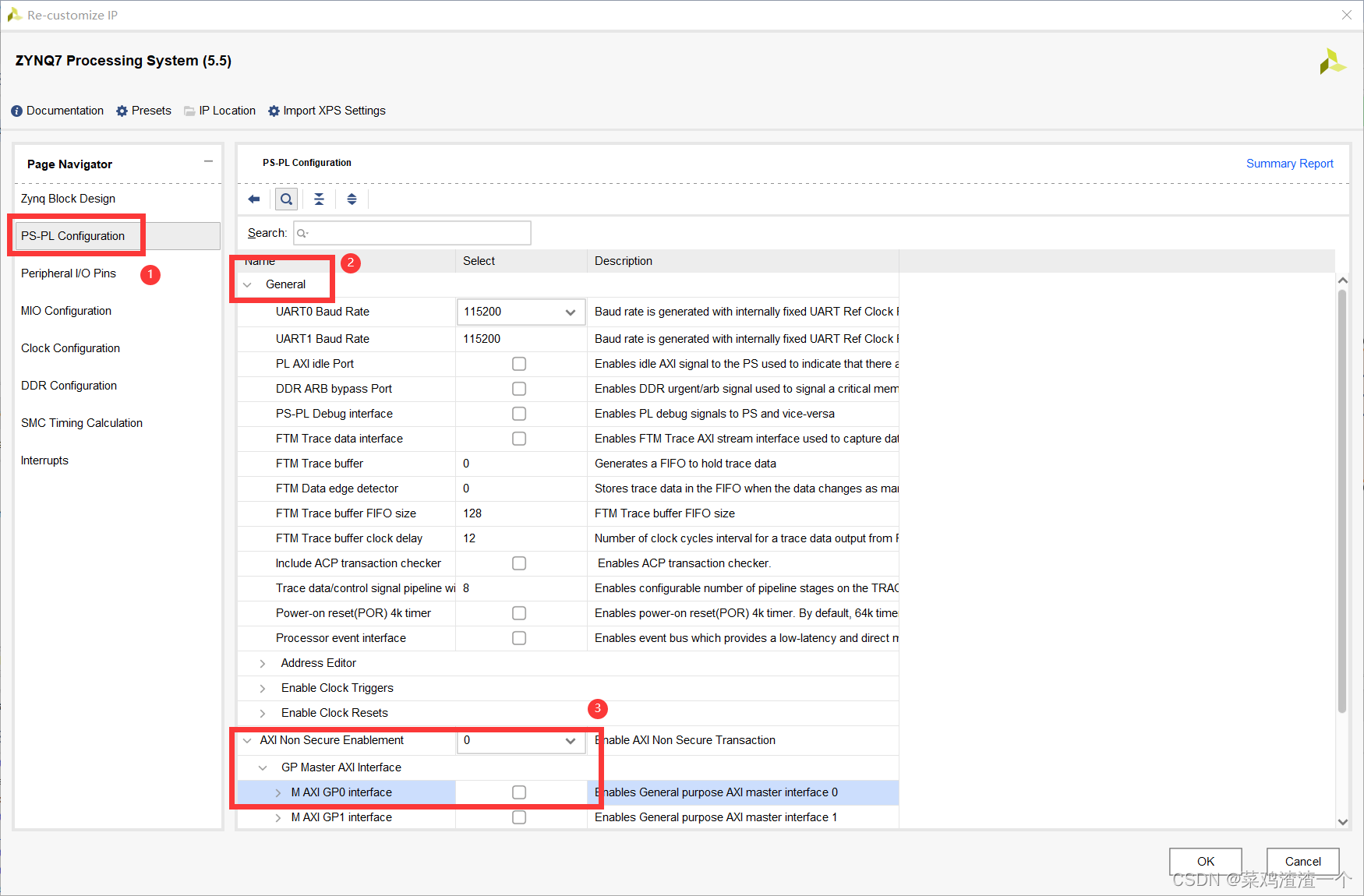Toggle PS-PL Debug interface checkbox
The image size is (1364, 896).
(519, 414)
